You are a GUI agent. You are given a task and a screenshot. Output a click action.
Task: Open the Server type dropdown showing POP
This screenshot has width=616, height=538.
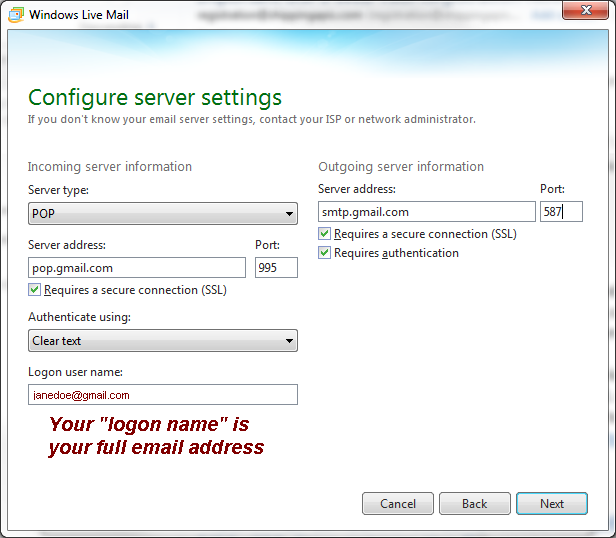(163, 214)
